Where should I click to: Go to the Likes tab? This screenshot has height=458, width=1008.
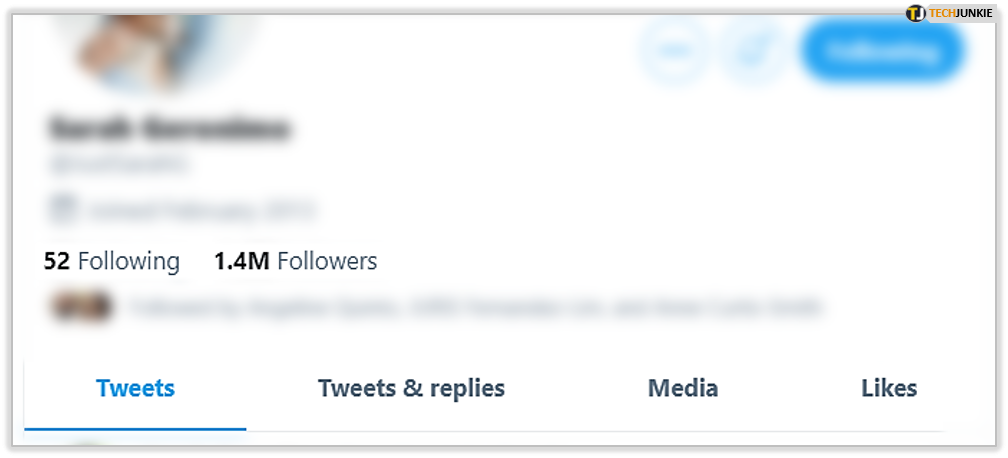coord(889,389)
